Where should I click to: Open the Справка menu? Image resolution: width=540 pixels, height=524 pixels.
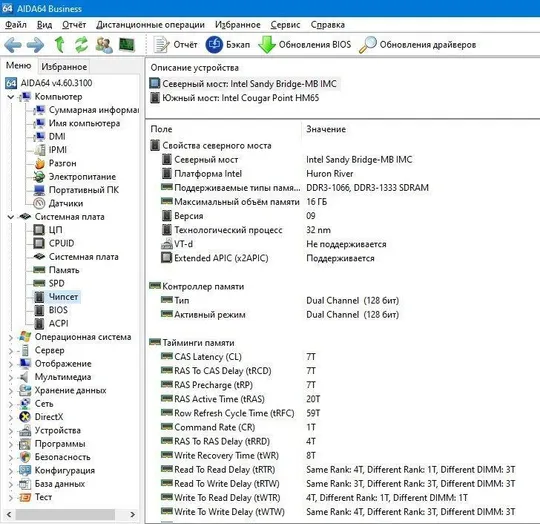[328, 25]
